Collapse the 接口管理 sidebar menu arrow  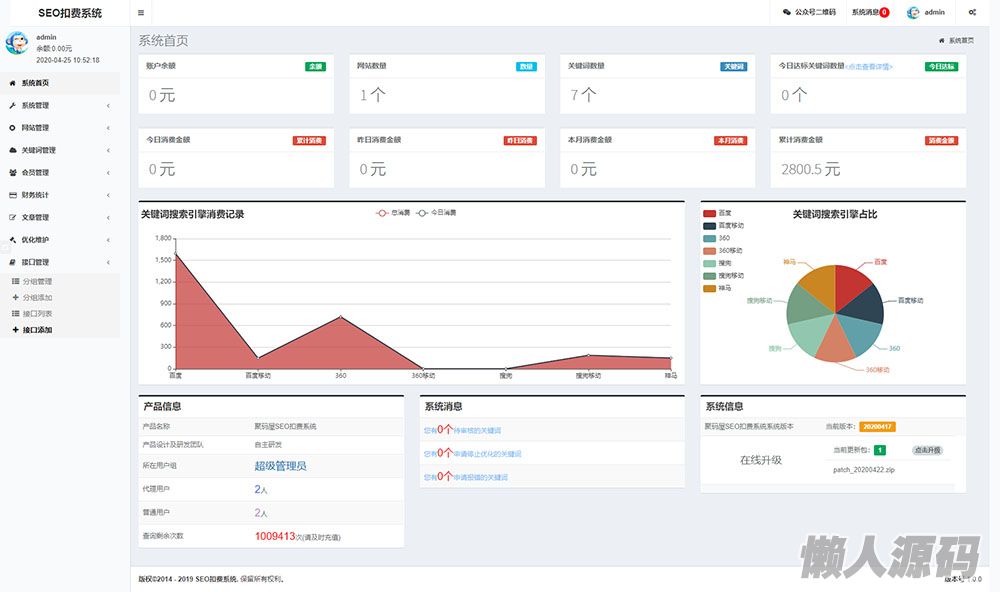(108, 262)
